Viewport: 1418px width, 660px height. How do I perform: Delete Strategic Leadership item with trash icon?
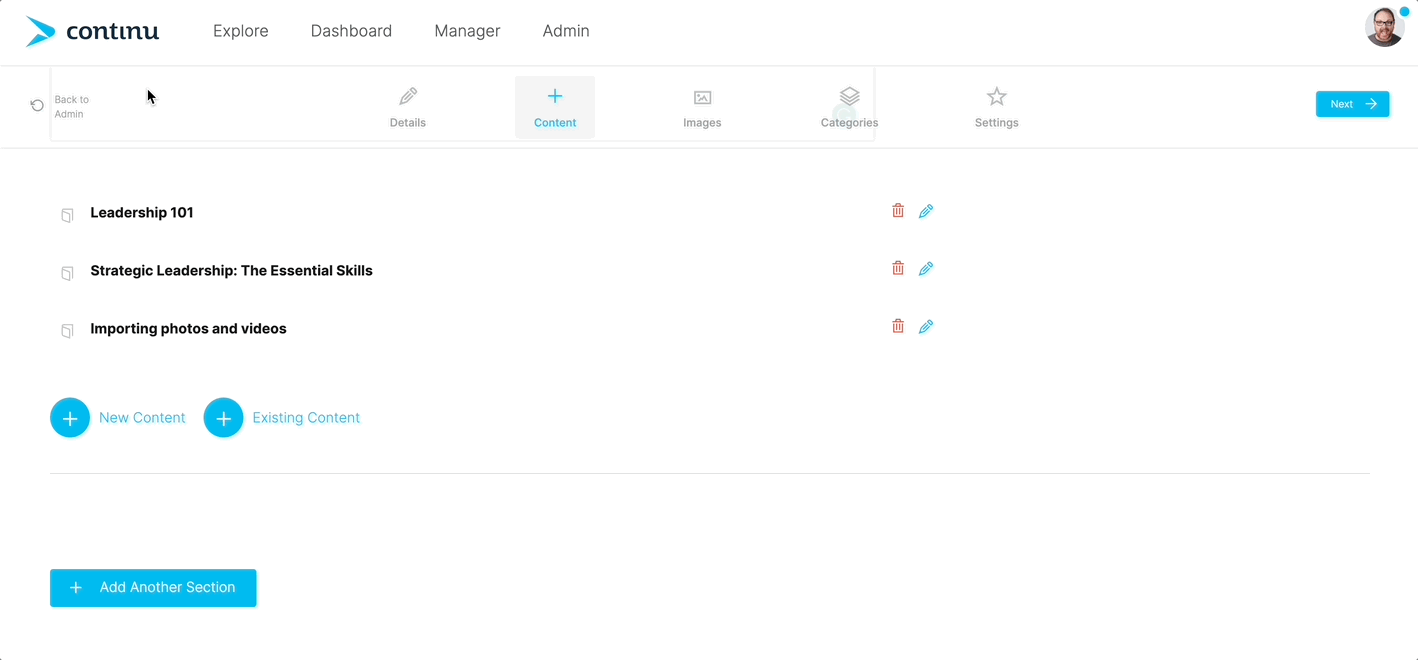(x=898, y=269)
